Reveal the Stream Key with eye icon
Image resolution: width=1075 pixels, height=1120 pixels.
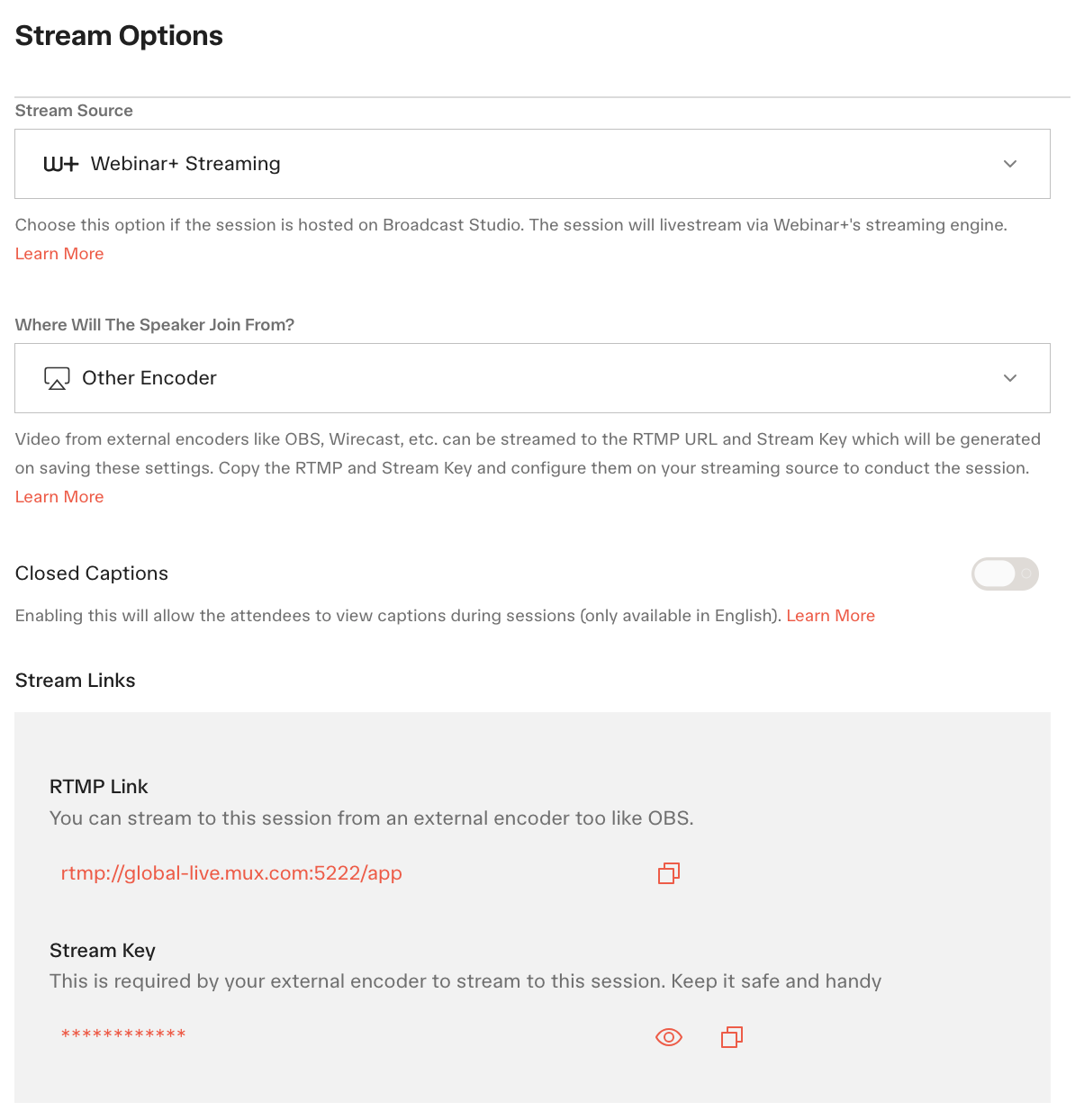click(x=669, y=1037)
